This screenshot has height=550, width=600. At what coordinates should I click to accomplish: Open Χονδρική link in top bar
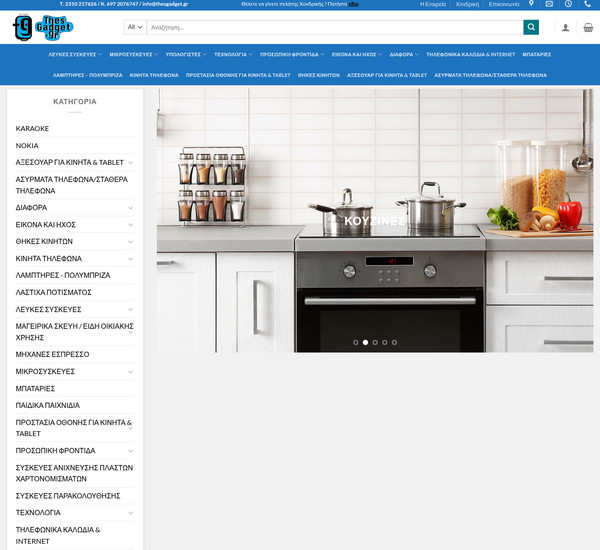[x=467, y=4]
